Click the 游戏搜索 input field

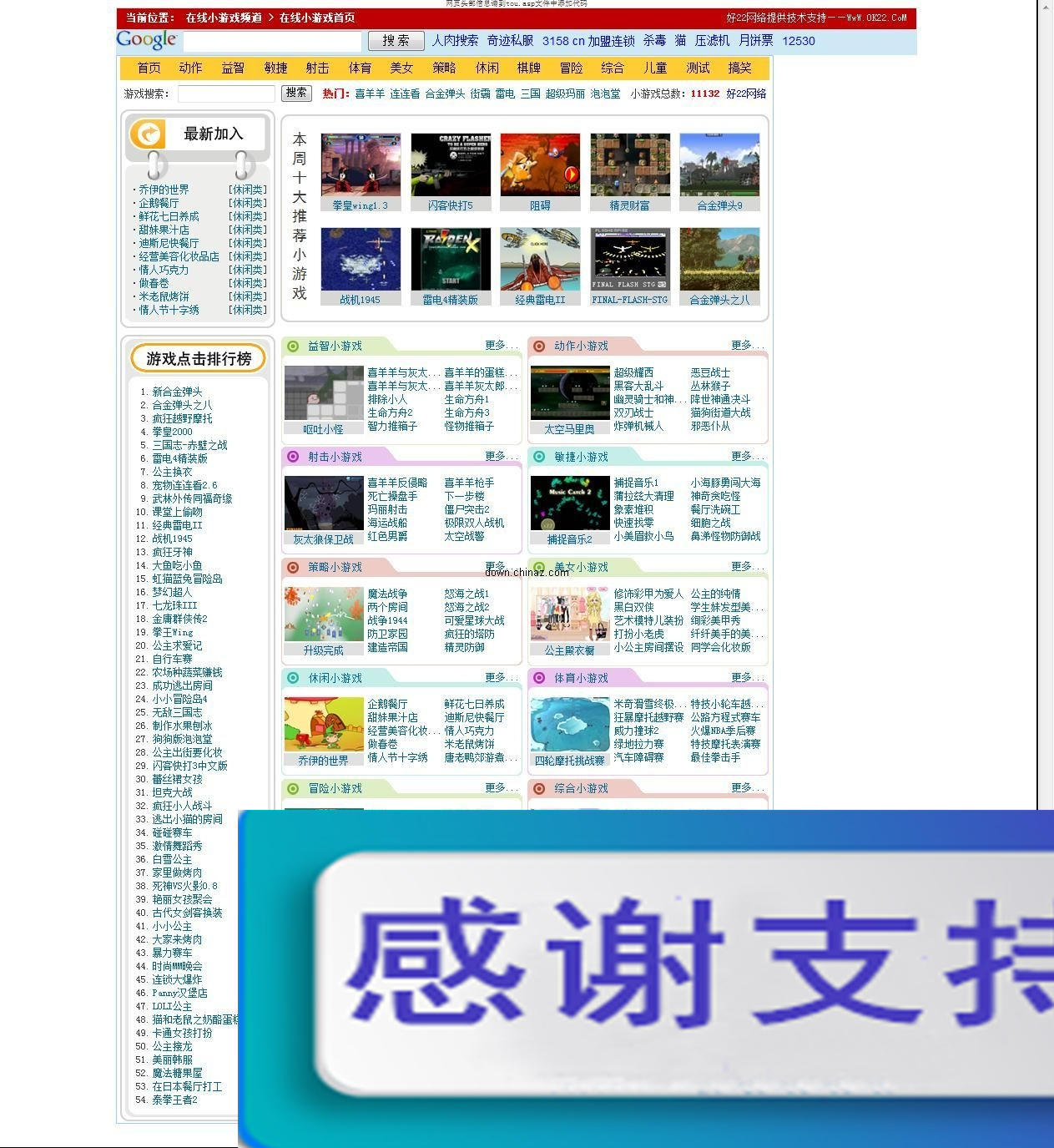(x=226, y=94)
